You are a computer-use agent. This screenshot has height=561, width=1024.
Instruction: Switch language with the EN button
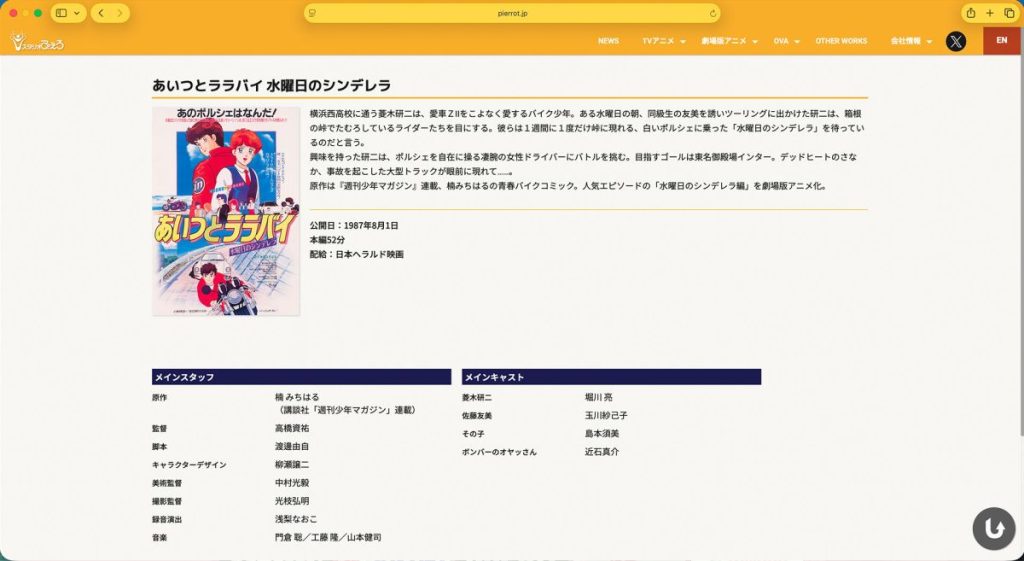[x=1001, y=41]
